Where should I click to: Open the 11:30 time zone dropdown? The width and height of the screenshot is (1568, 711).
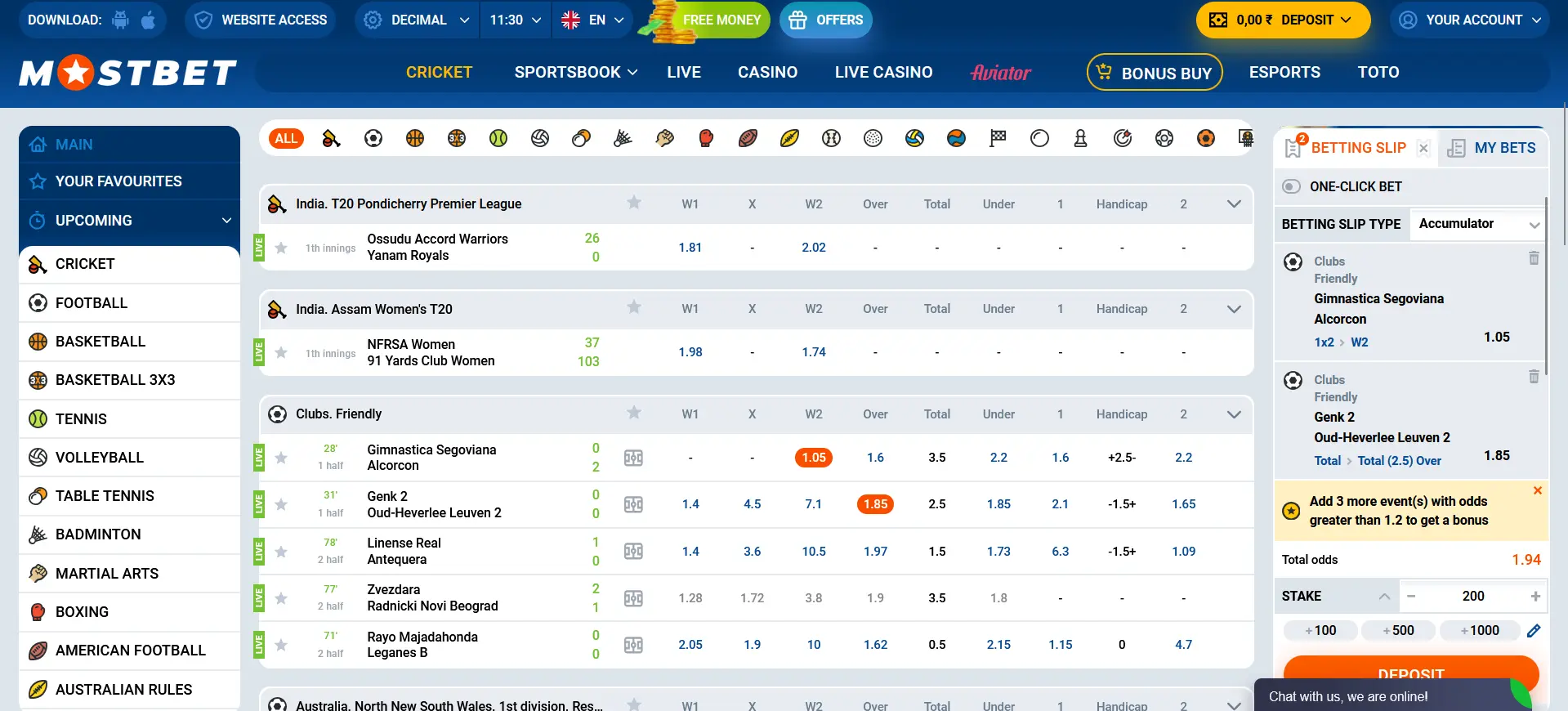click(515, 20)
